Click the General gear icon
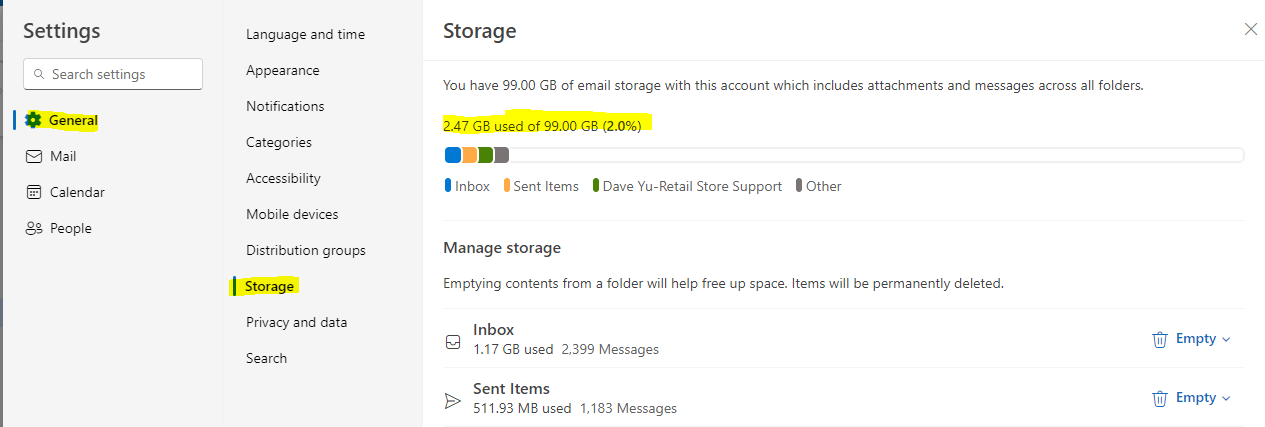This screenshot has height=427, width=1265. click(33, 120)
